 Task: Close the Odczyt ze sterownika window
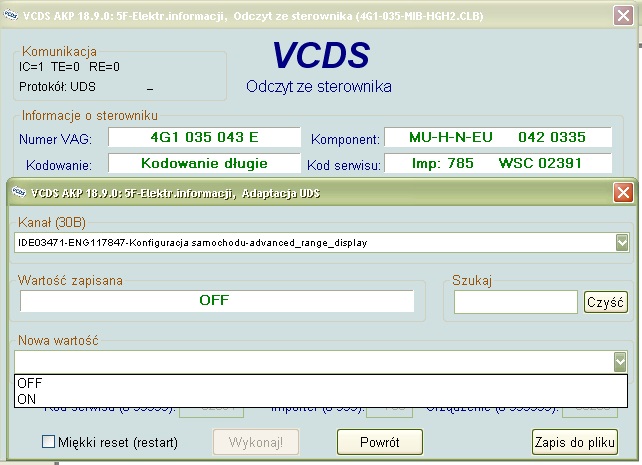click(623, 16)
